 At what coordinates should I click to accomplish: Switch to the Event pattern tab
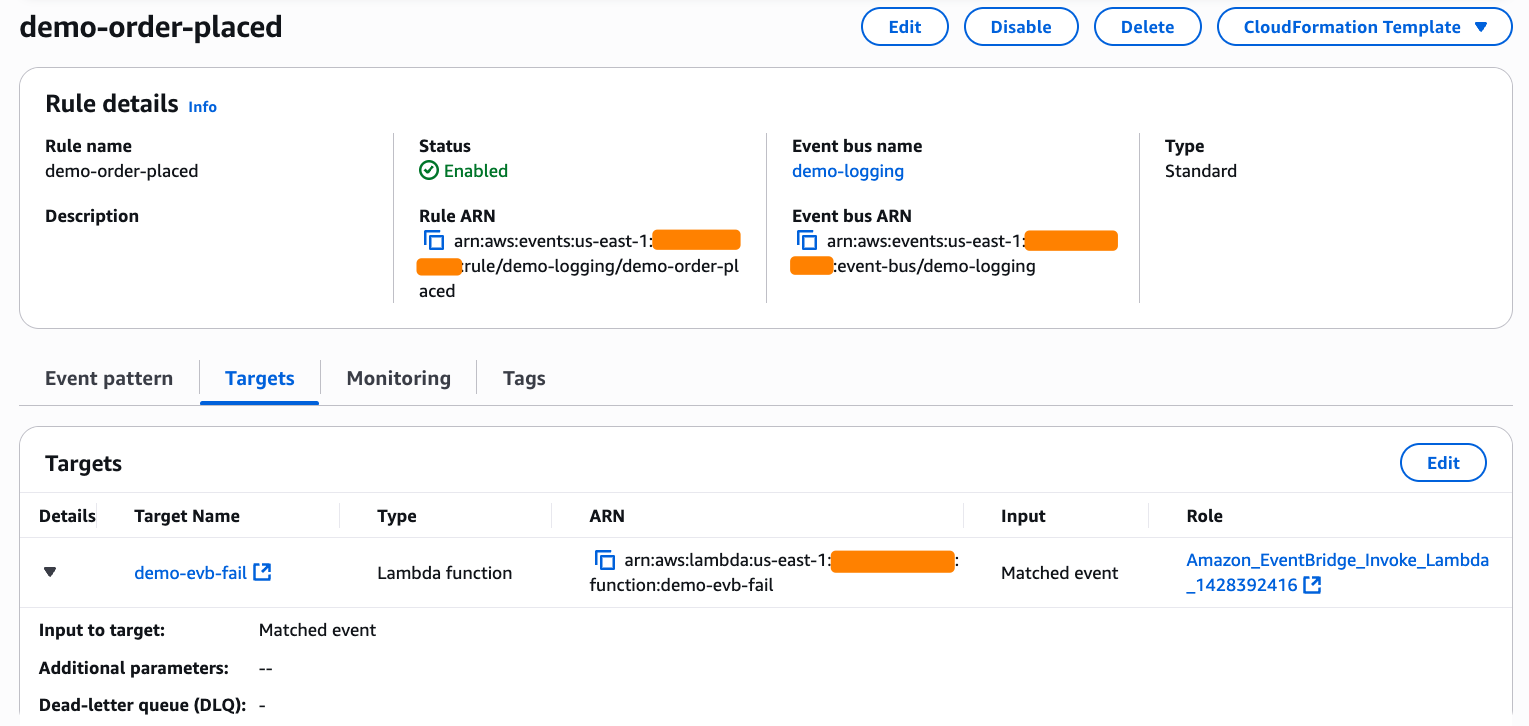point(109,379)
